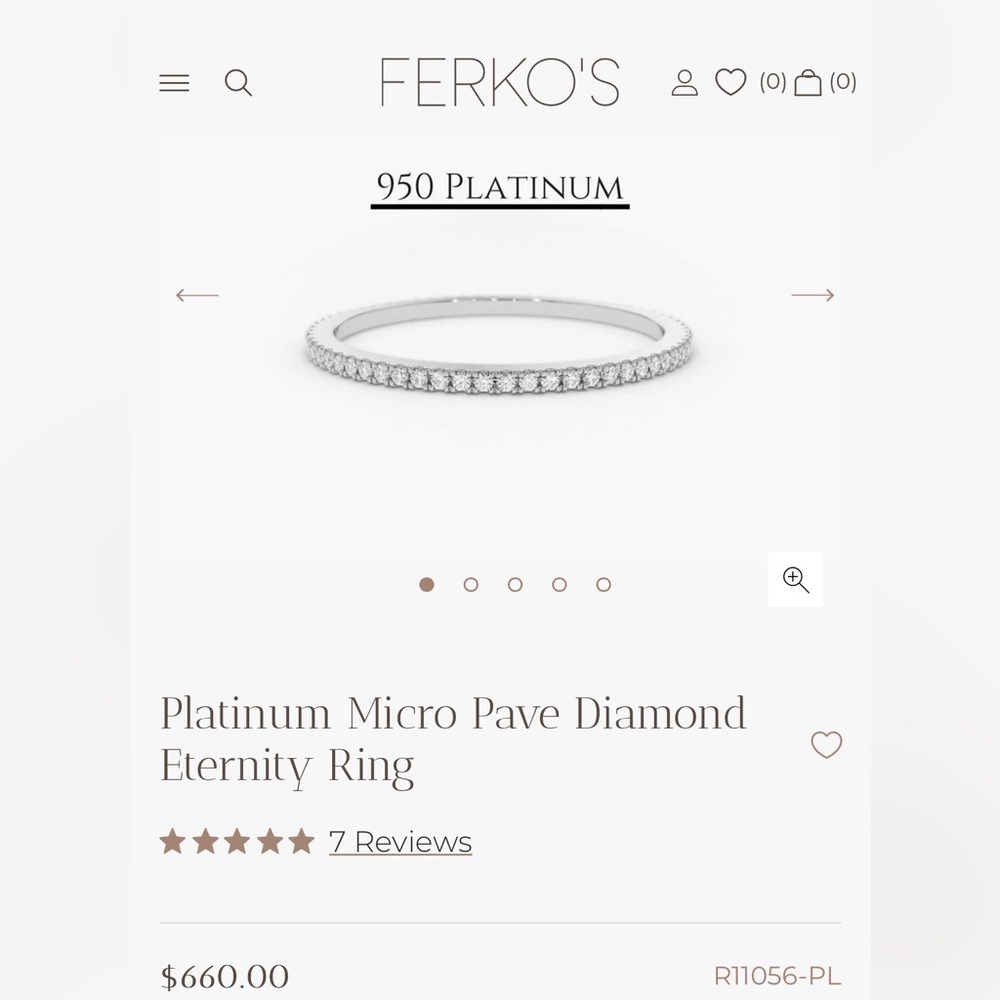Click the 950 Platinum link
Screen dimensions: 1000x1000
pos(501,185)
